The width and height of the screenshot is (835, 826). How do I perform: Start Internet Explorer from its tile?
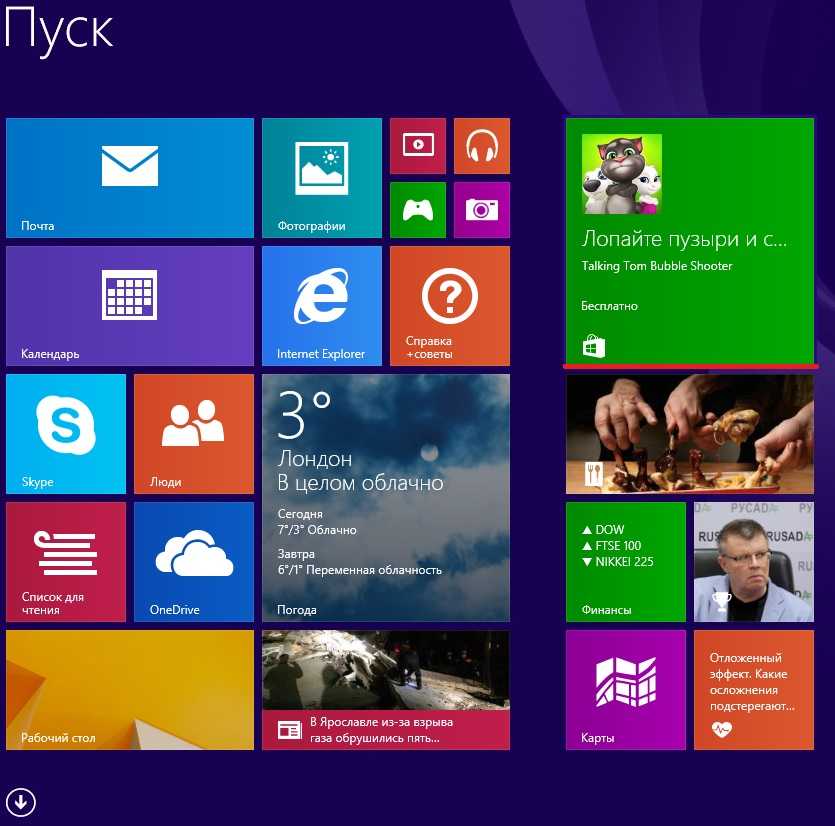tap(321, 305)
